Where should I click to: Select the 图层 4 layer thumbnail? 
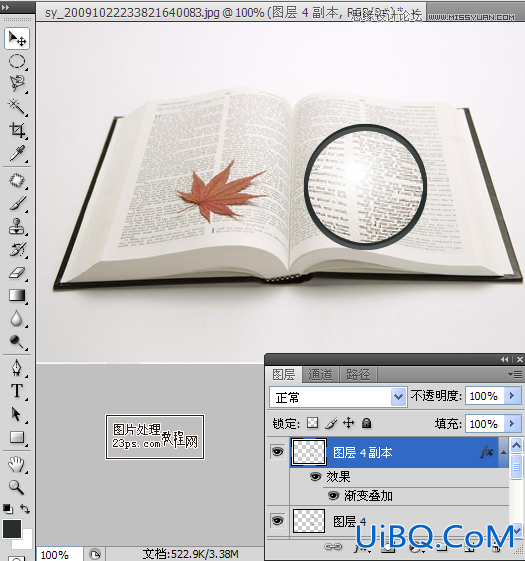coord(309,521)
